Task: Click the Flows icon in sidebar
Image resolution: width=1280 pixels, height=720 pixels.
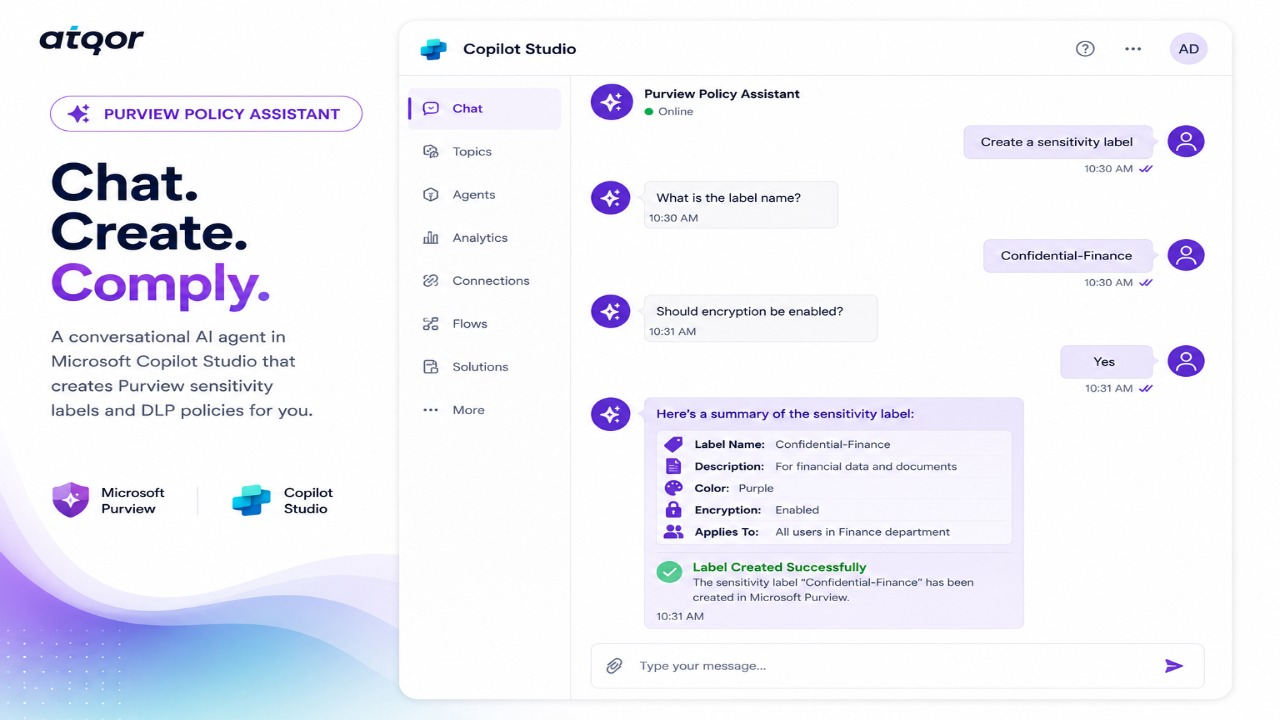Action: point(431,324)
